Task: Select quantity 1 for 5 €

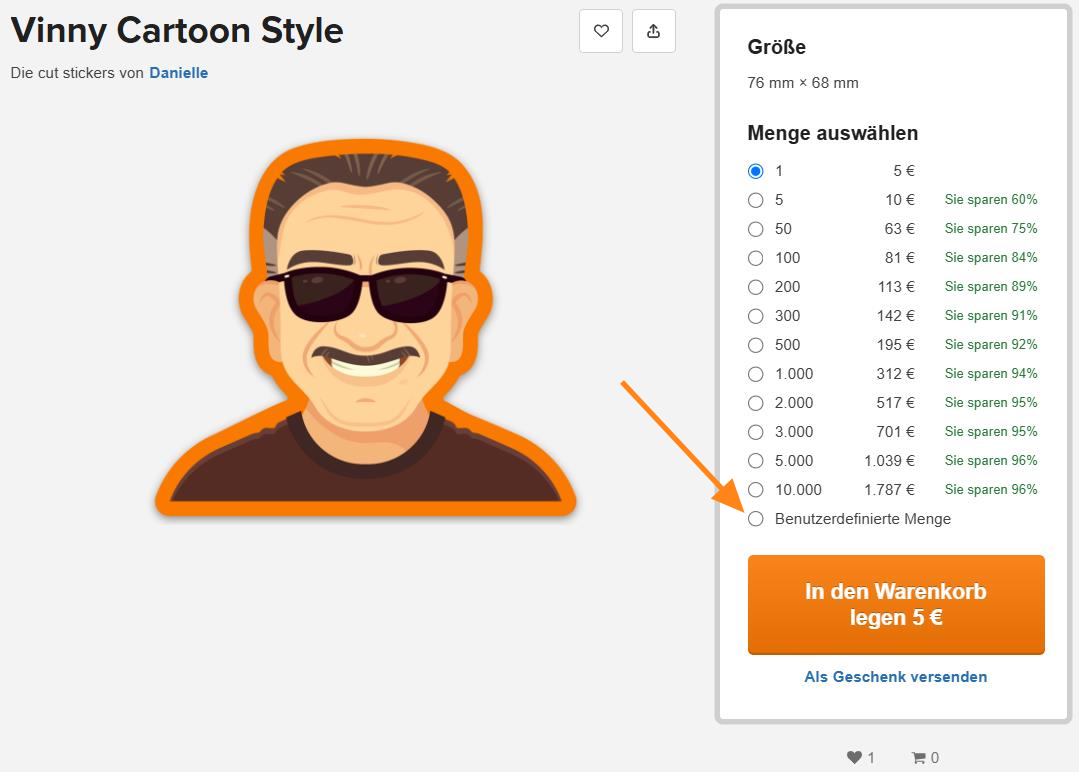Action: click(x=756, y=171)
